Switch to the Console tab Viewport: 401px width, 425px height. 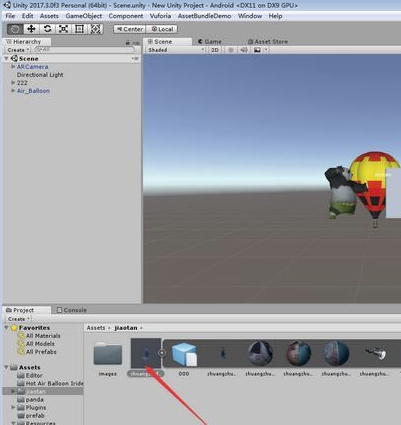click(71, 310)
